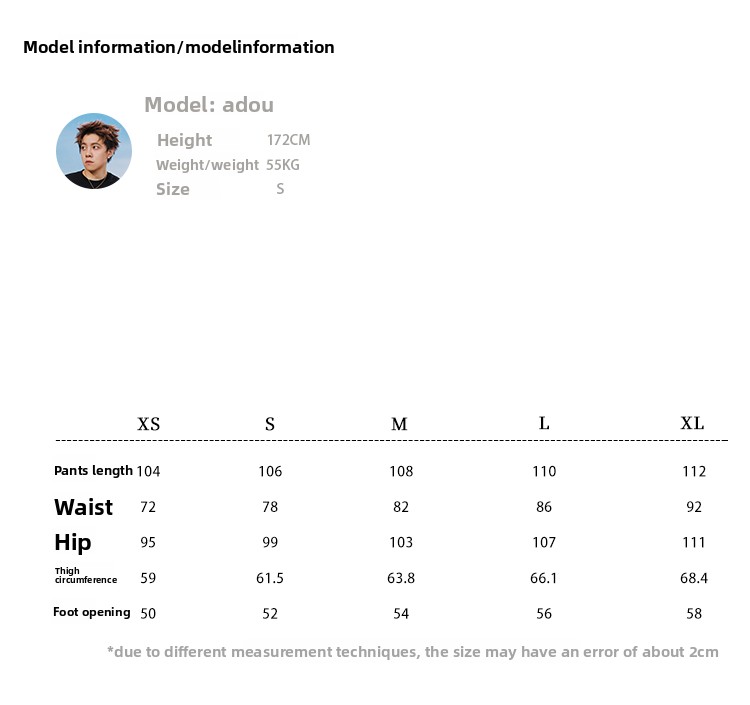Click the thigh circumference value 66.1

point(544,578)
